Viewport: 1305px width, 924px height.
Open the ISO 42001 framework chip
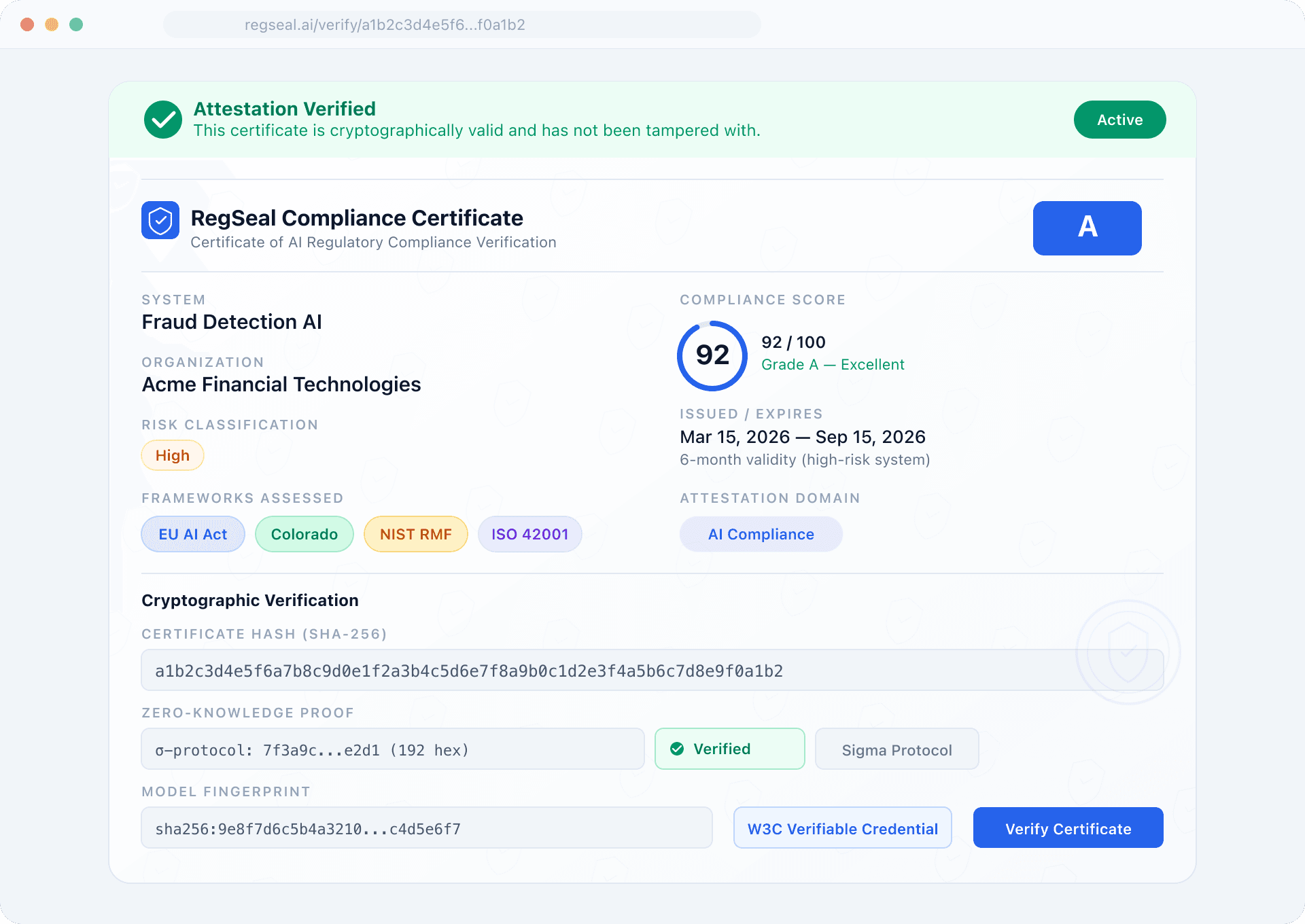[529, 534]
